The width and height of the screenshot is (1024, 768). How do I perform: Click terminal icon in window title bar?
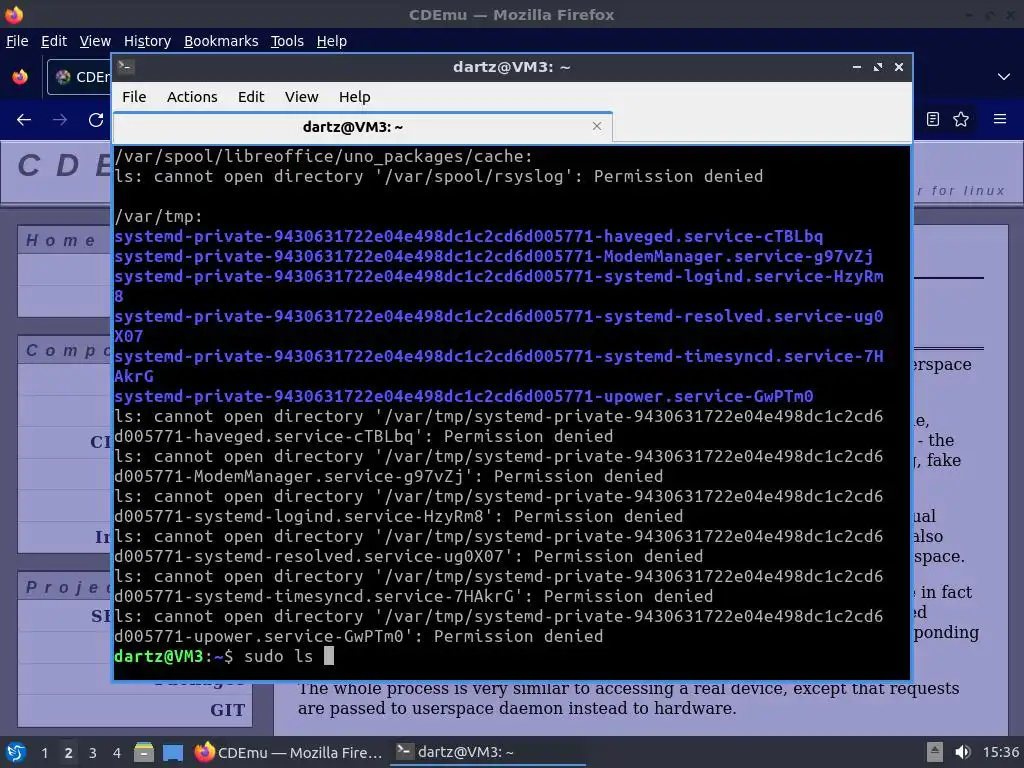pos(125,67)
